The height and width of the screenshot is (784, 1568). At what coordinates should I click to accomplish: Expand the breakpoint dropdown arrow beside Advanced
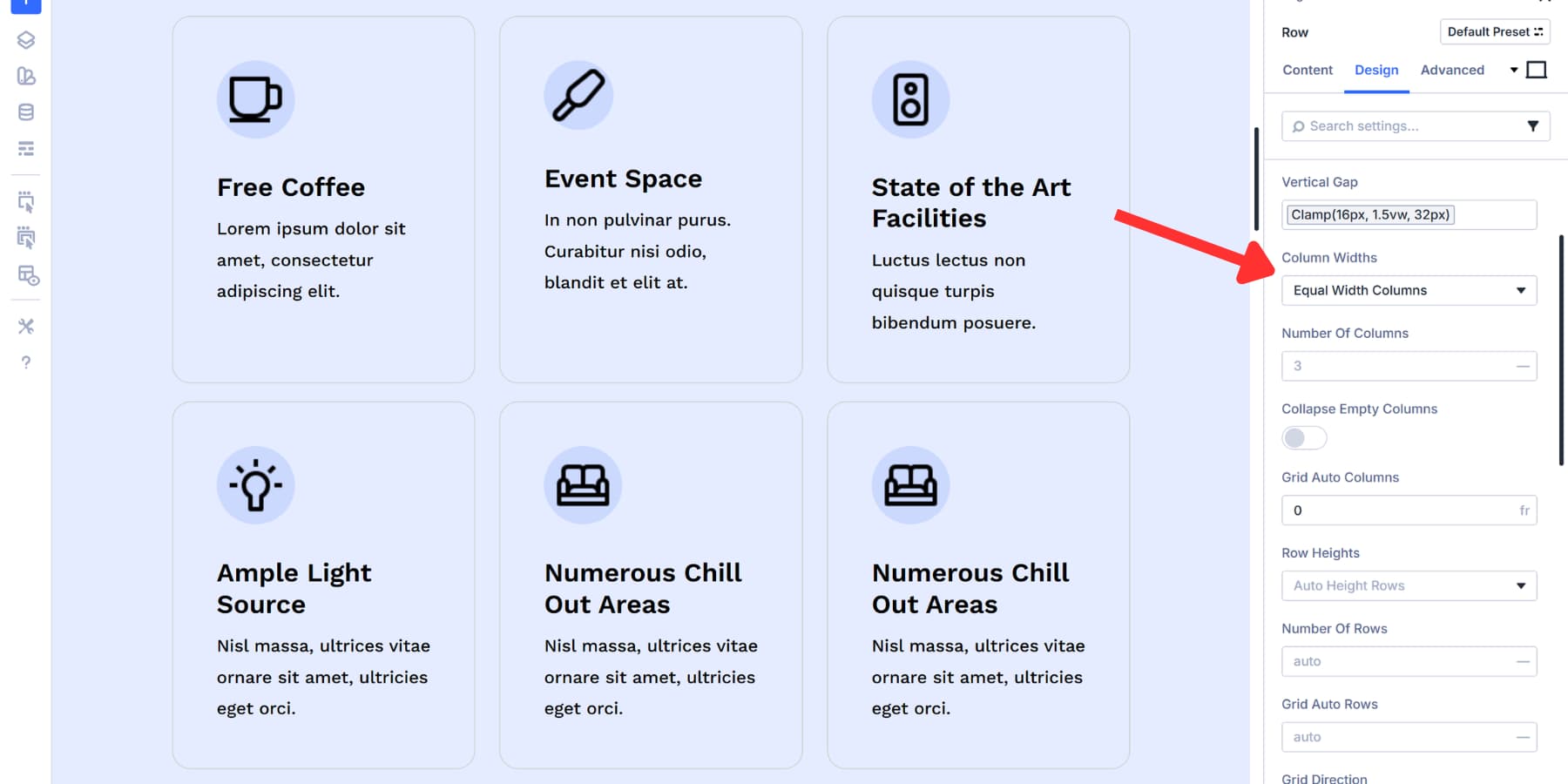click(x=1514, y=70)
